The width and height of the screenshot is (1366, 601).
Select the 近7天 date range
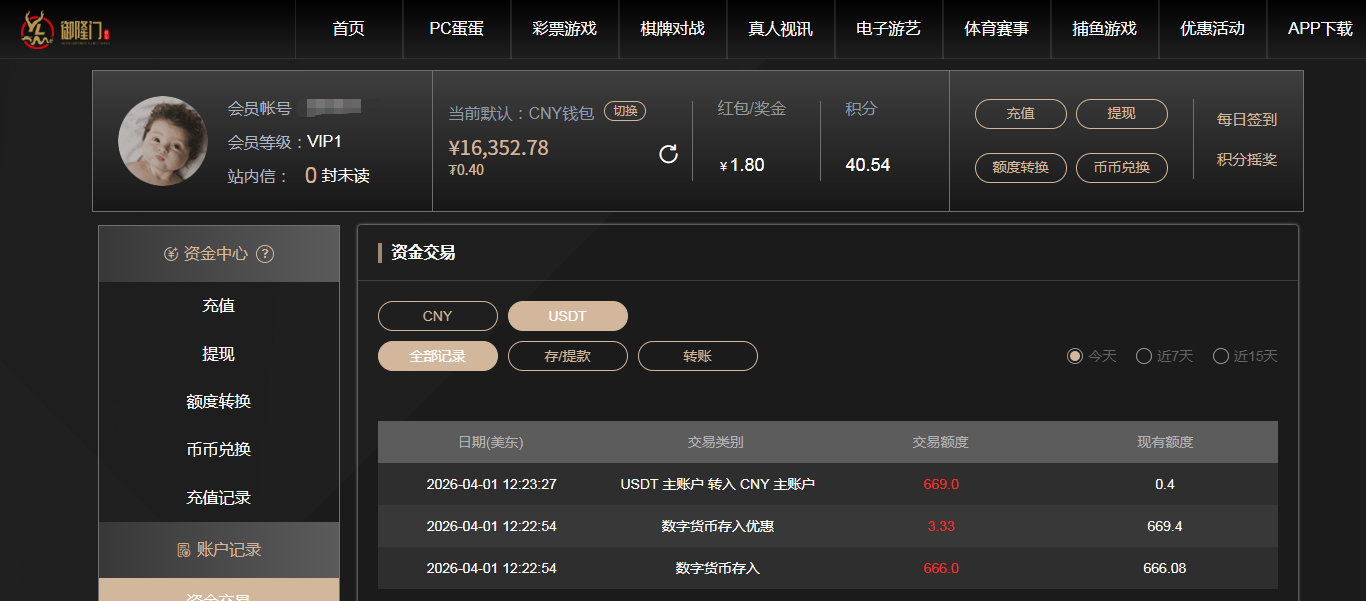(x=1144, y=356)
